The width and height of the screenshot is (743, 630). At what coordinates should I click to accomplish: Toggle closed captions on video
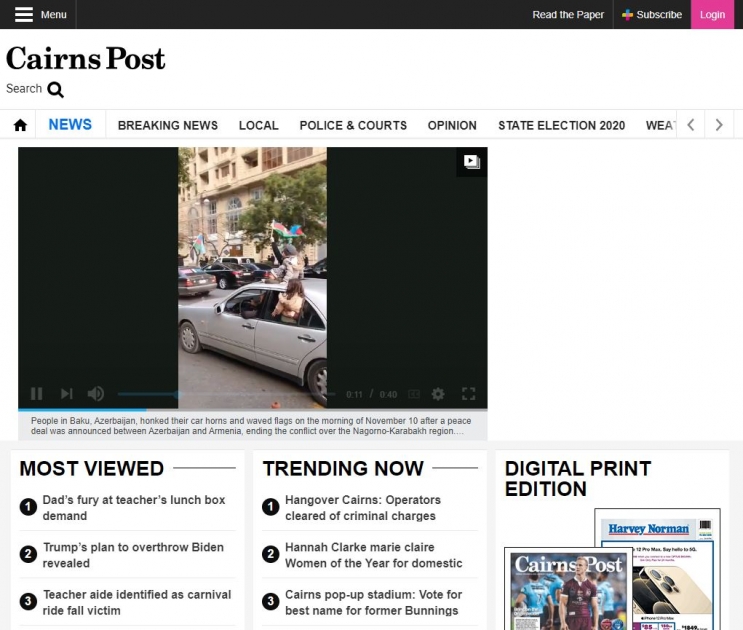point(414,394)
